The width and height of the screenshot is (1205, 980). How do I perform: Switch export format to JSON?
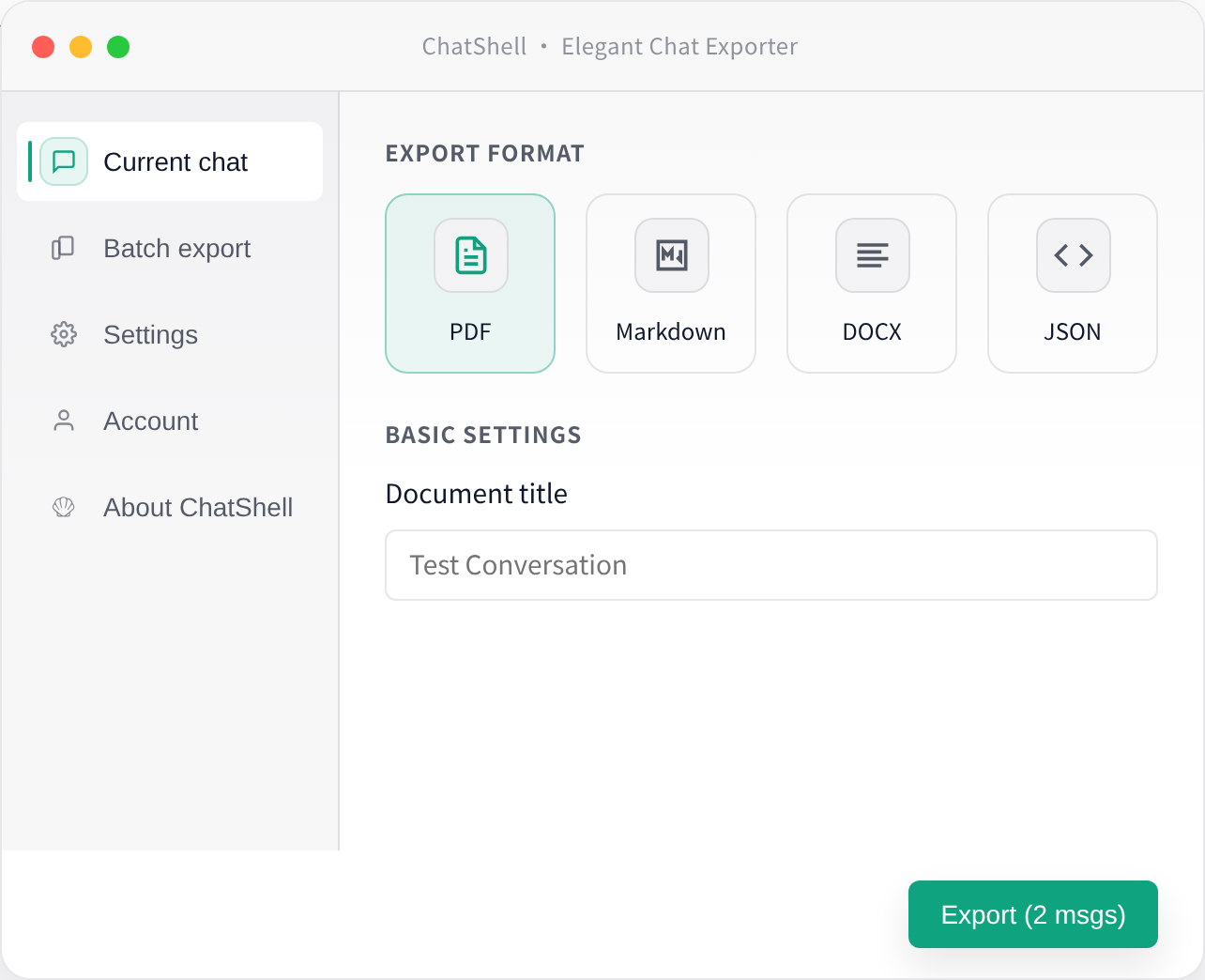click(1073, 283)
